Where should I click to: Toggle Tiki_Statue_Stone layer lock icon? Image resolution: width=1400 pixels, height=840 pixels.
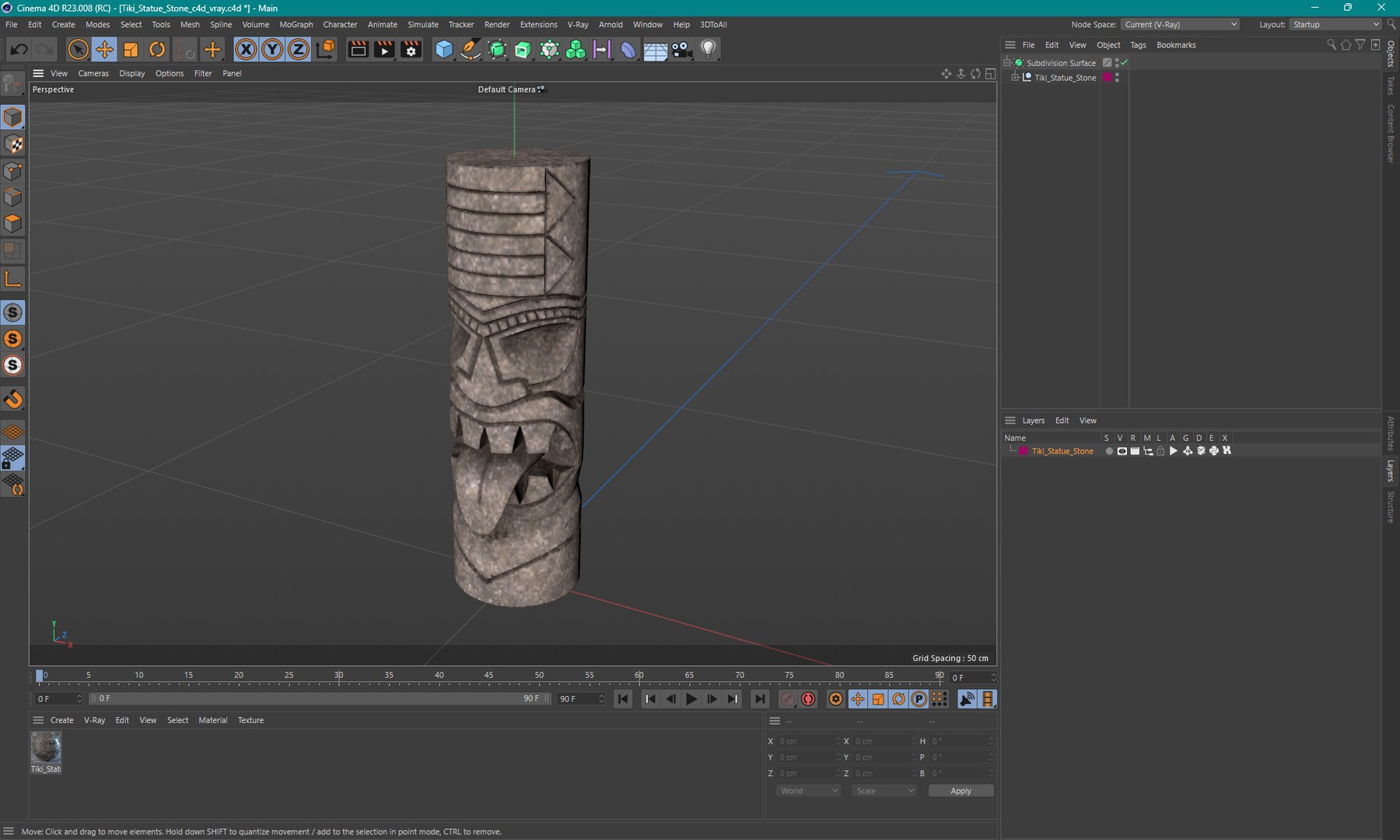[1160, 451]
